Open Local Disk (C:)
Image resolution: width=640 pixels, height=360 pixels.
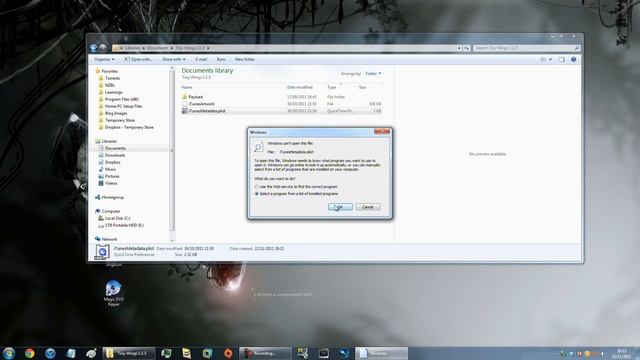click(117, 218)
